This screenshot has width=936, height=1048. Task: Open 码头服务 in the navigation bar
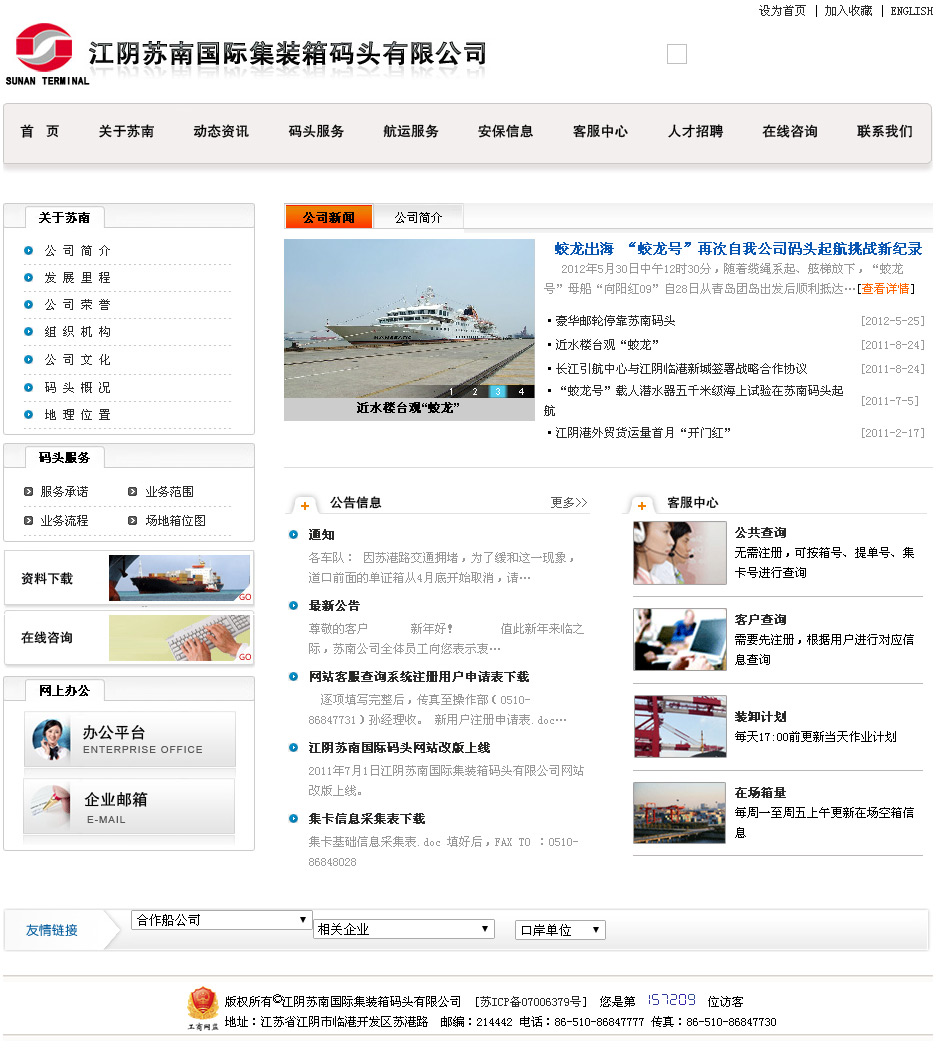316,132
